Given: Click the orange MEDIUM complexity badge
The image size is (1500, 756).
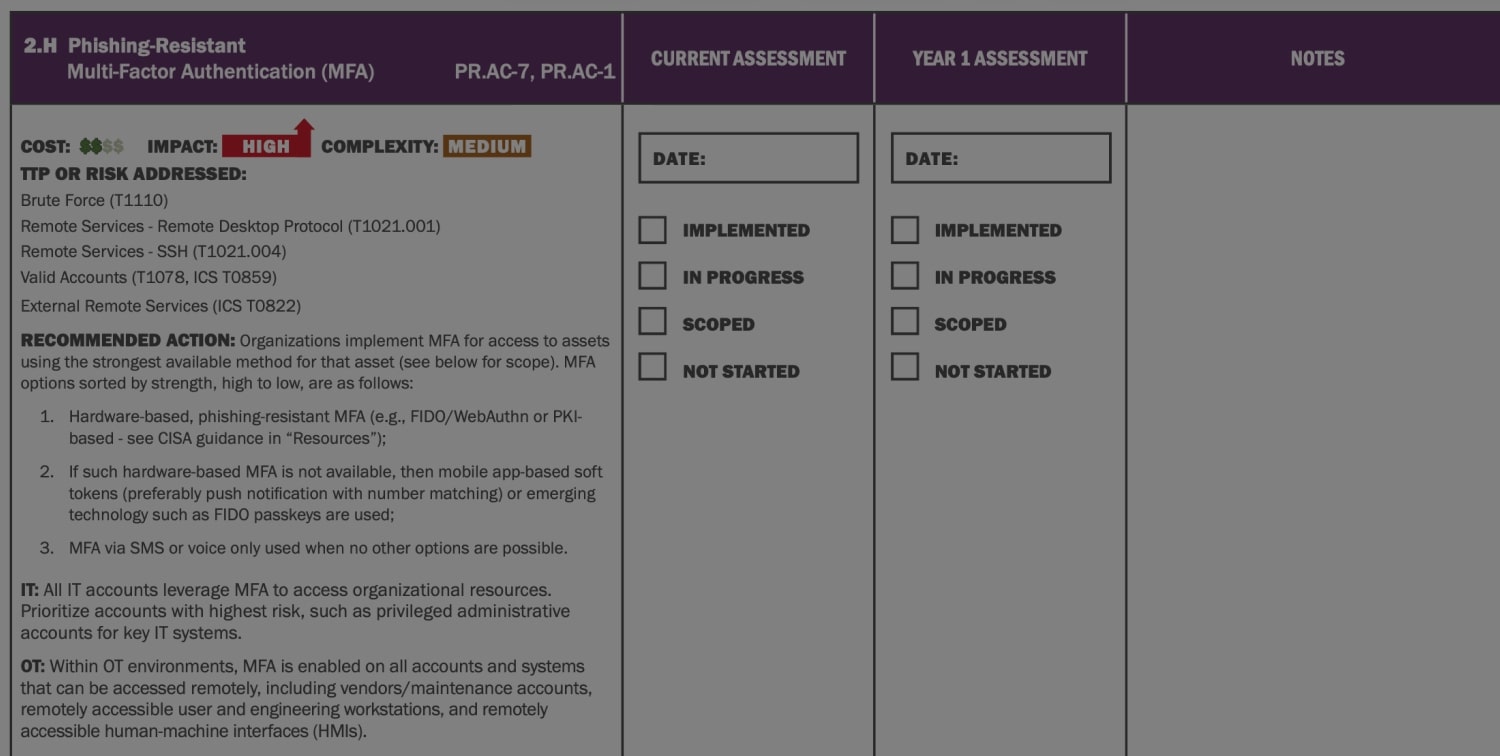Looking at the screenshot, I should click(487, 146).
